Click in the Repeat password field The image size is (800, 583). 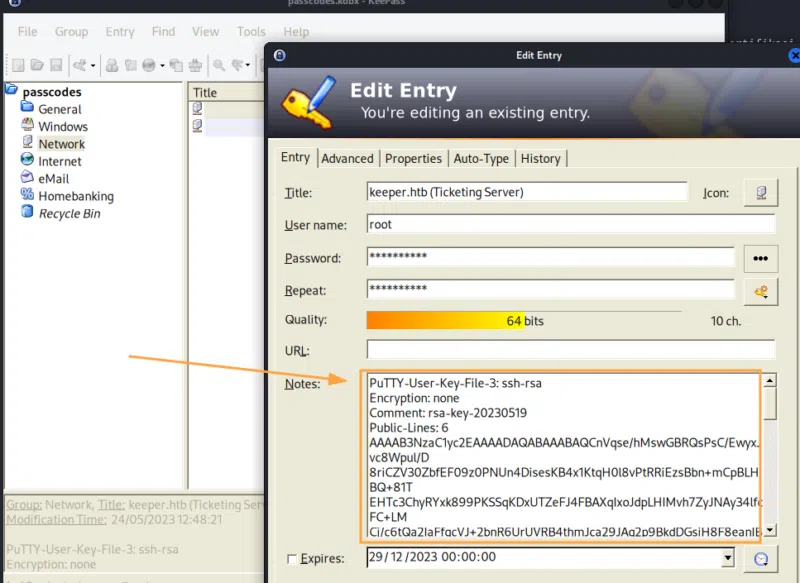tap(551, 289)
